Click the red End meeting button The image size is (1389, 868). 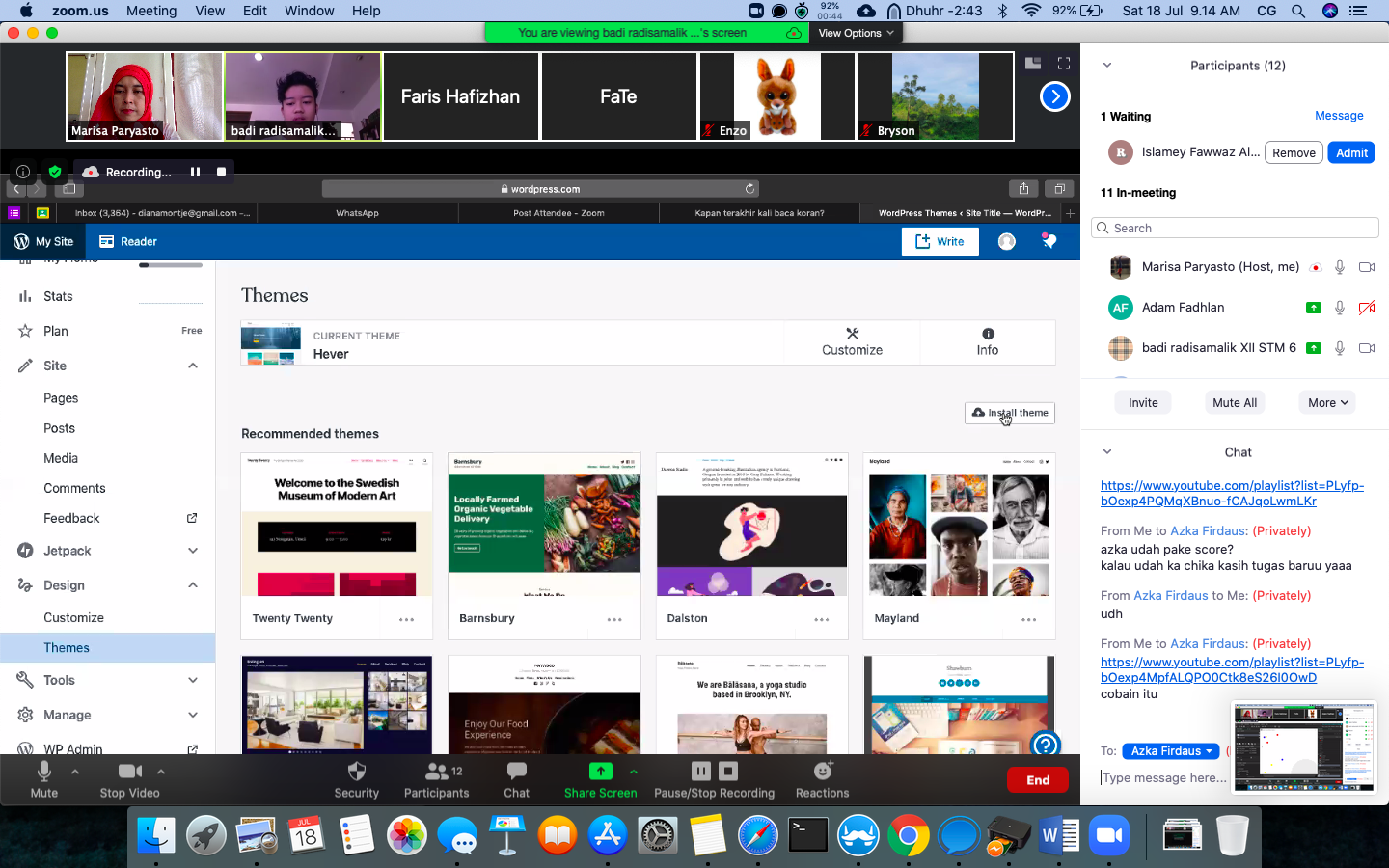click(1038, 780)
